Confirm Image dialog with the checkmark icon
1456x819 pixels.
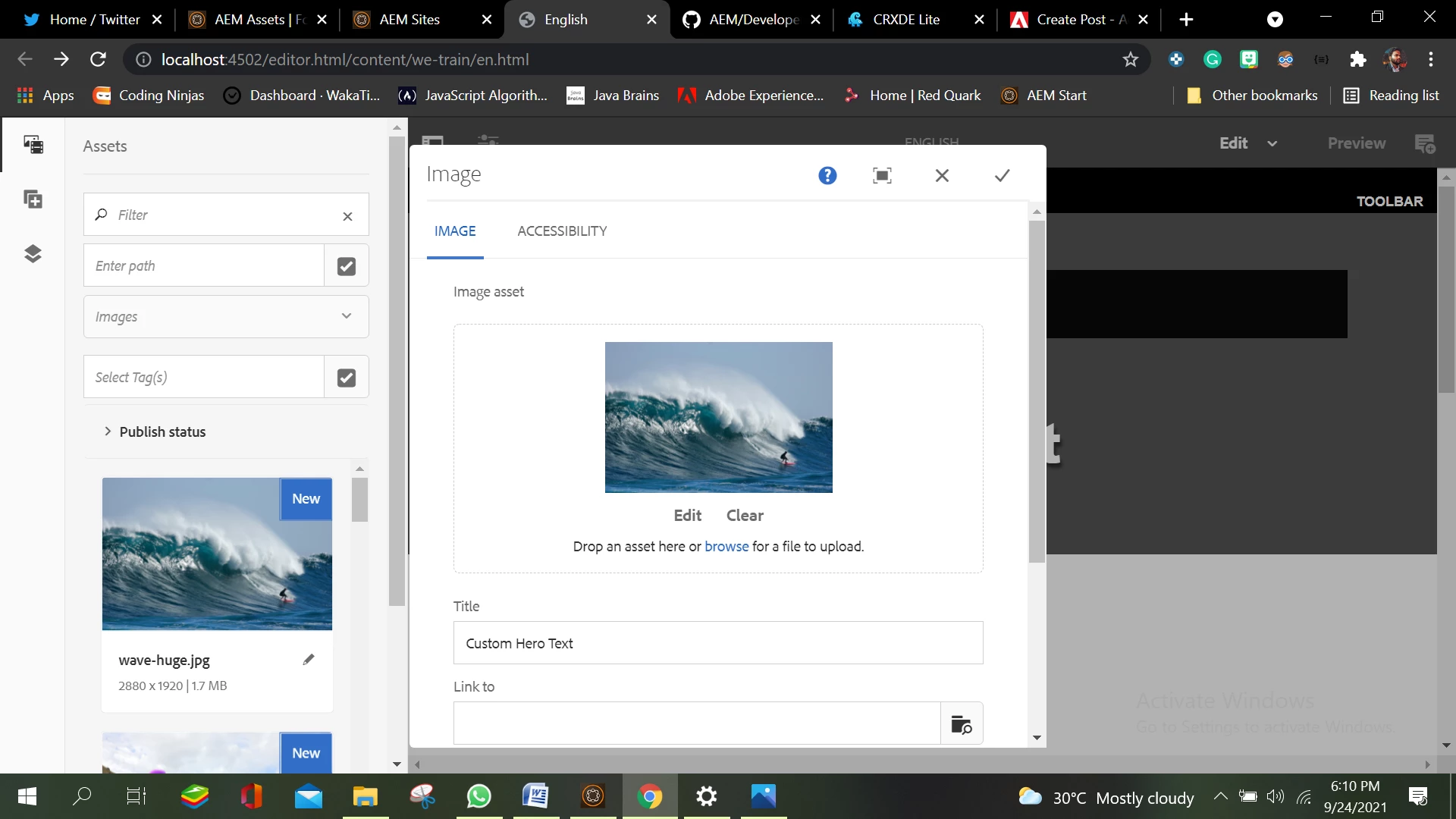[x=1002, y=176]
